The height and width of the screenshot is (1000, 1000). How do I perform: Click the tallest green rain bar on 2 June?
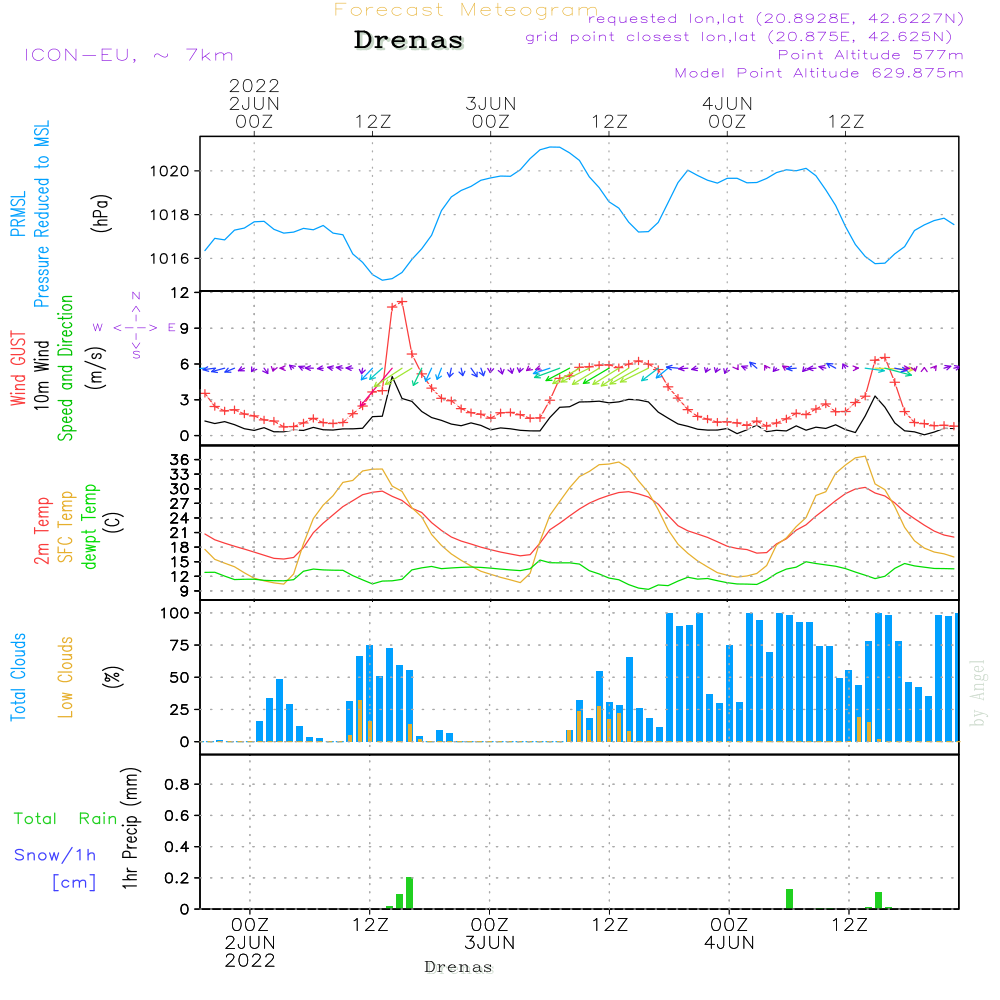click(x=409, y=893)
